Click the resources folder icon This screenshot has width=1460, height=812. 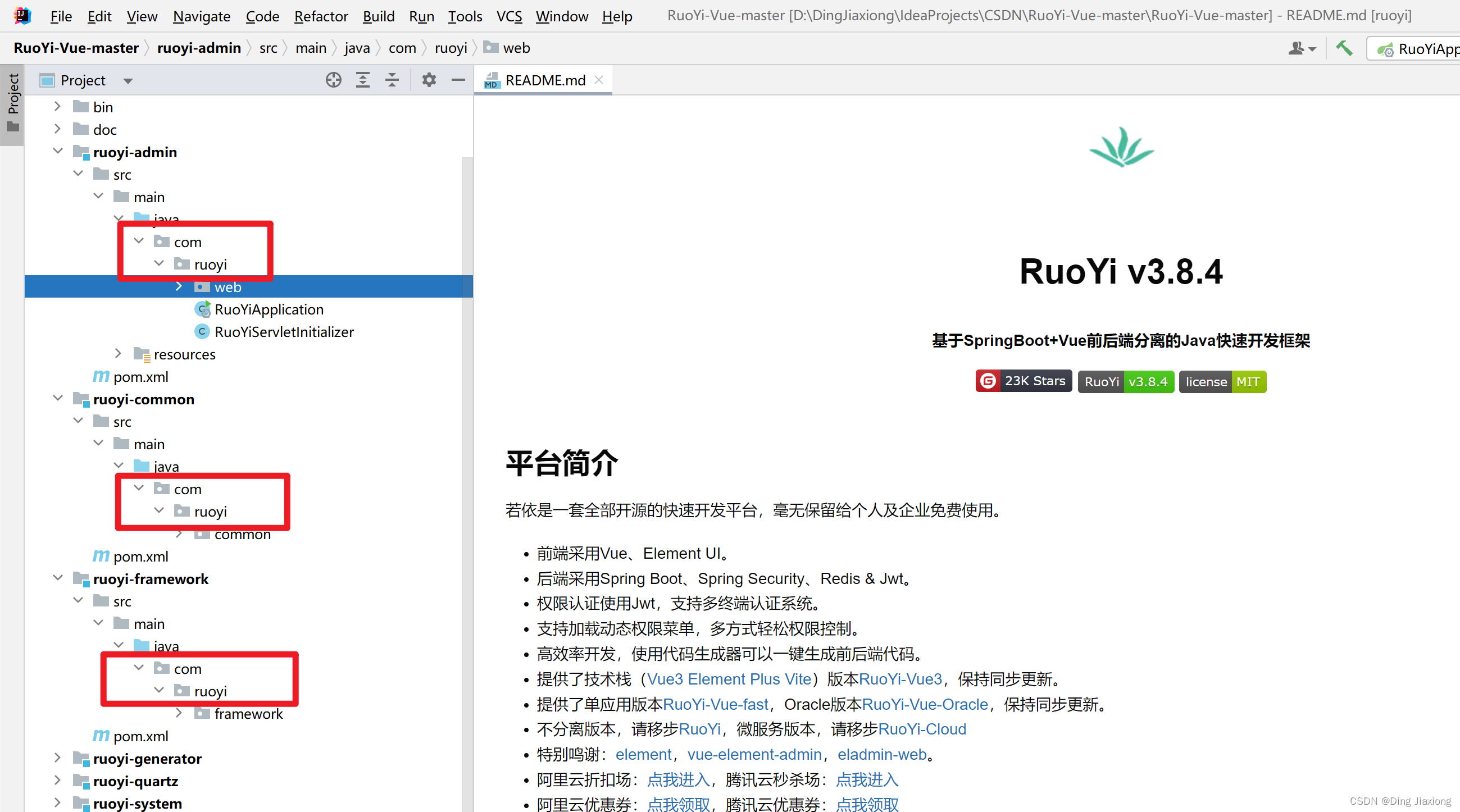142,354
